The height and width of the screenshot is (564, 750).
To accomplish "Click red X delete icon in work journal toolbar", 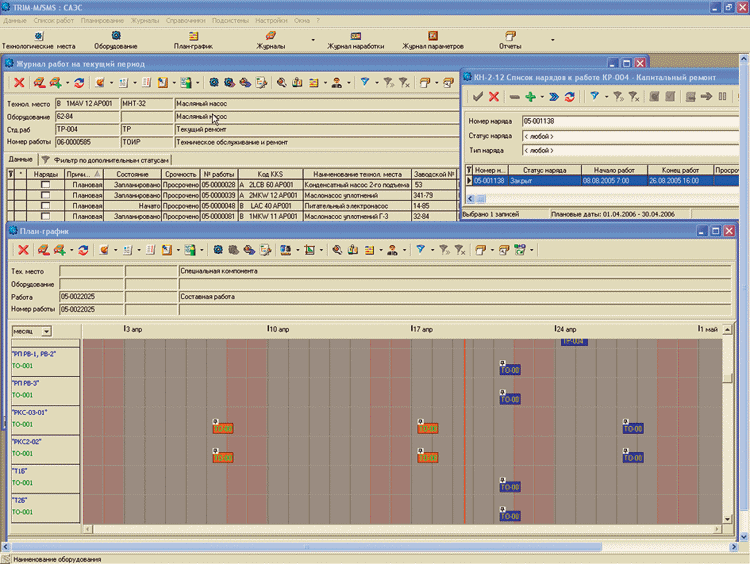I will [18, 82].
